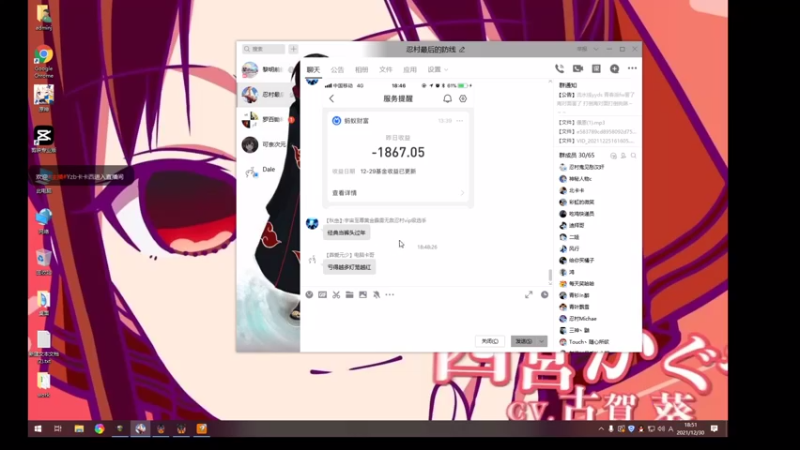
Task: Open Chrome from the taskbar
Action: click(x=99, y=429)
